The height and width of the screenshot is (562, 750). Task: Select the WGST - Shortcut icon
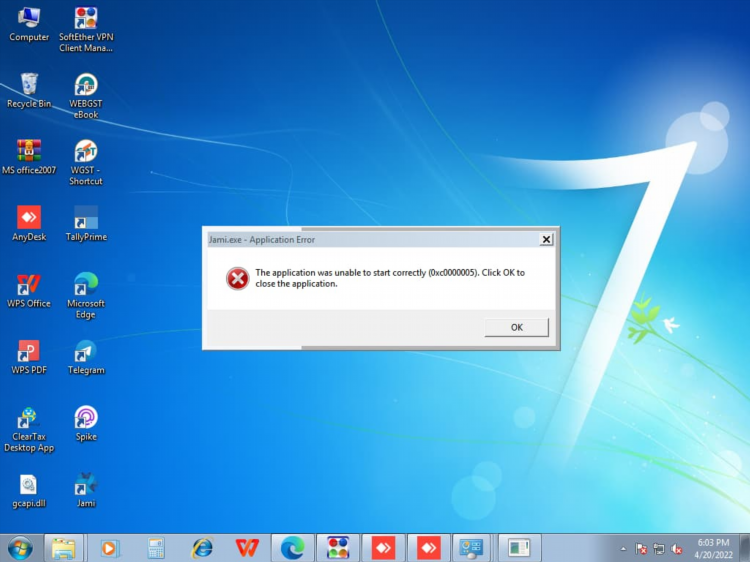point(86,163)
